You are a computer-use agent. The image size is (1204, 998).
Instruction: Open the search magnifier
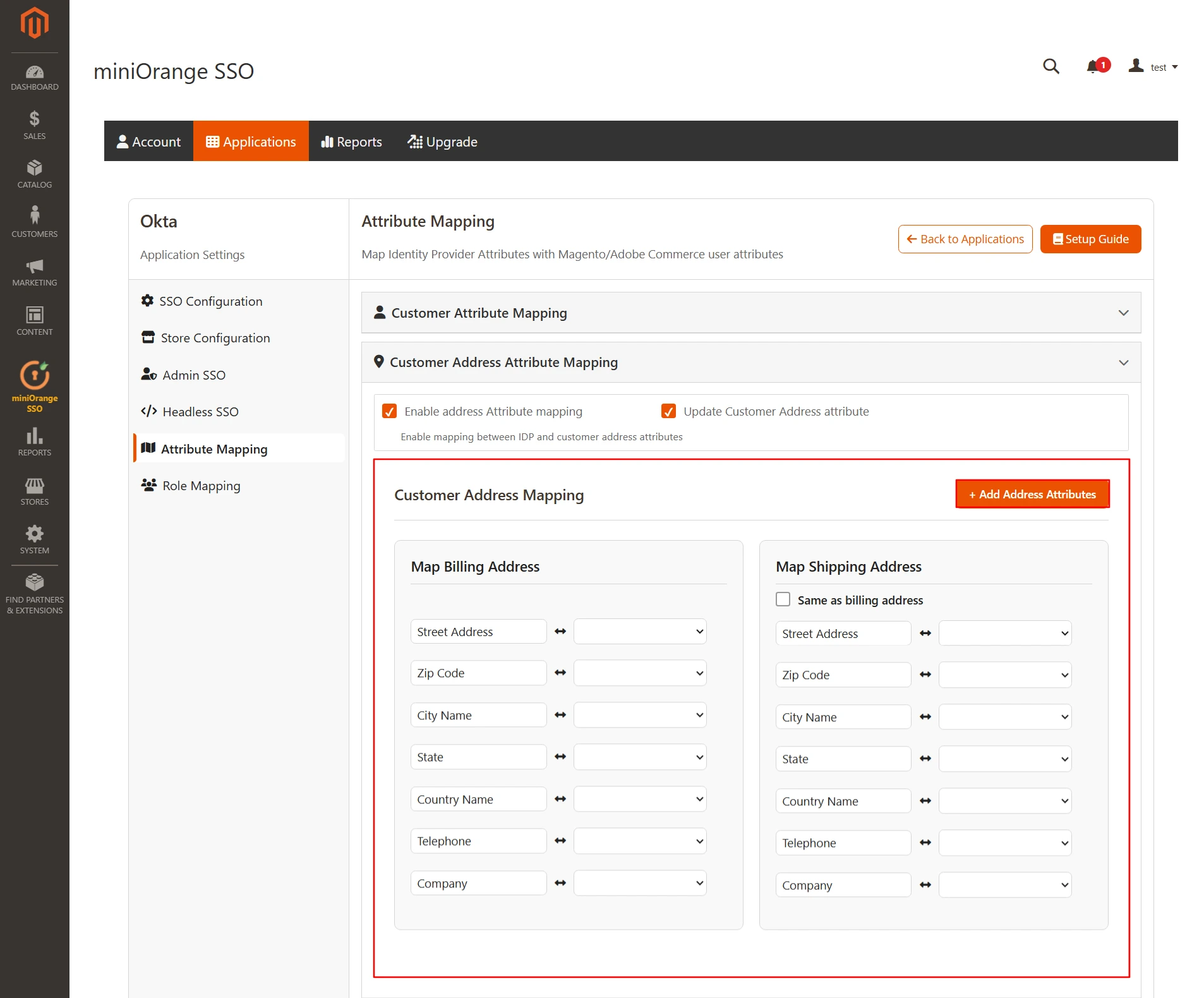pyautogui.click(x=1051, y=66)
